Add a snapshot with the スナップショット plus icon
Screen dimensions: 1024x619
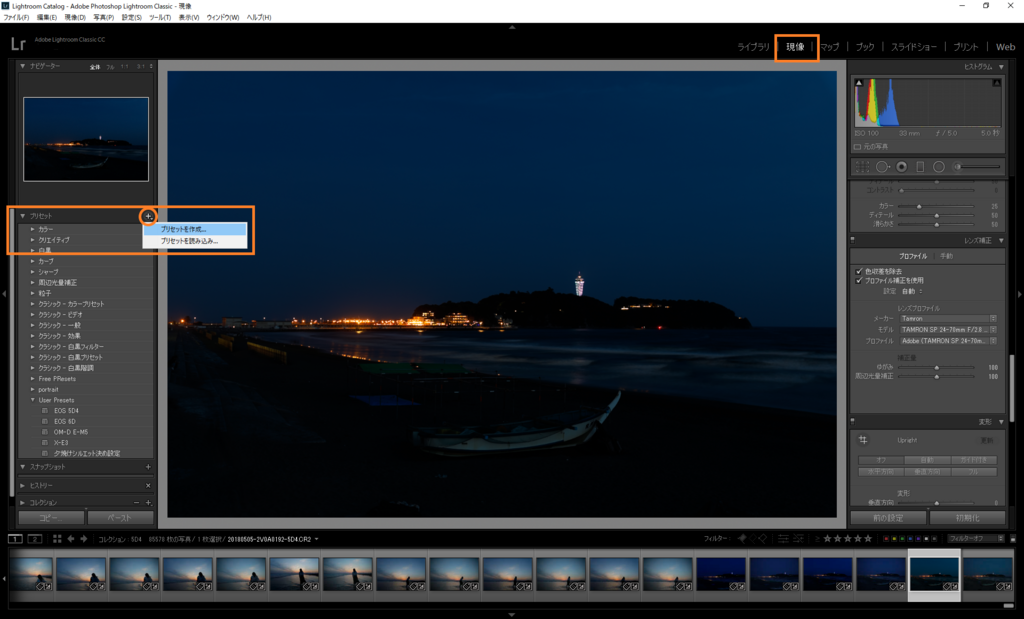(x=148, y=467)
